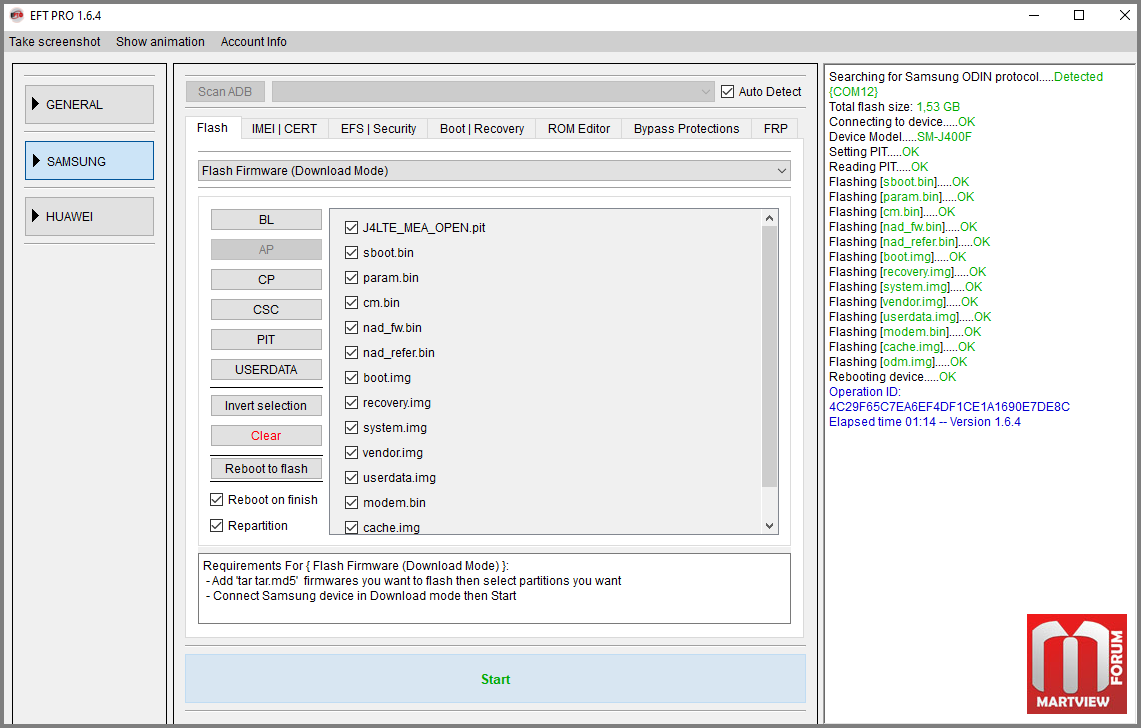Open the ADB device dropdown list

click(494, 92)
